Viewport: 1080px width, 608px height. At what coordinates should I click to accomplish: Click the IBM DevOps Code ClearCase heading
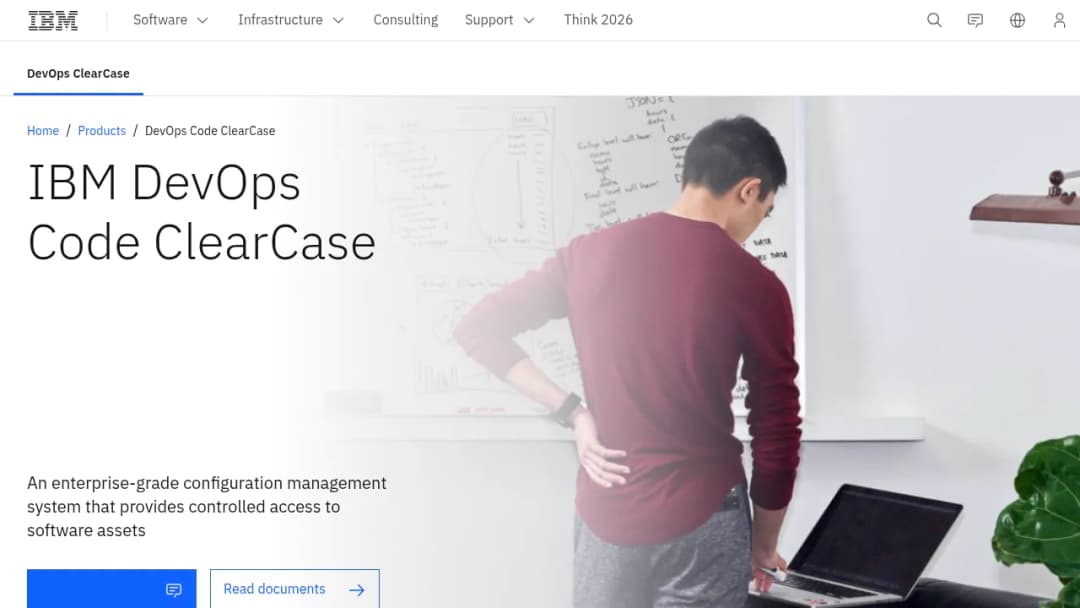coord(201,213)
